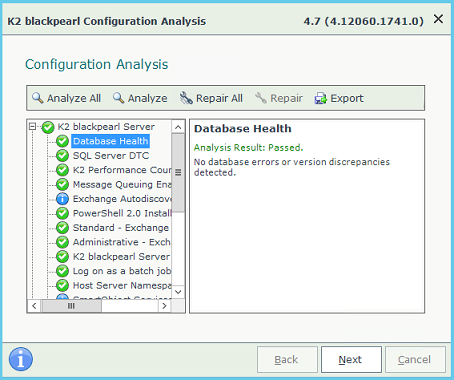Click the Cancel button
Image resolution: width=454 pixels, height=380 pixels.
click(x=415, y=359)
